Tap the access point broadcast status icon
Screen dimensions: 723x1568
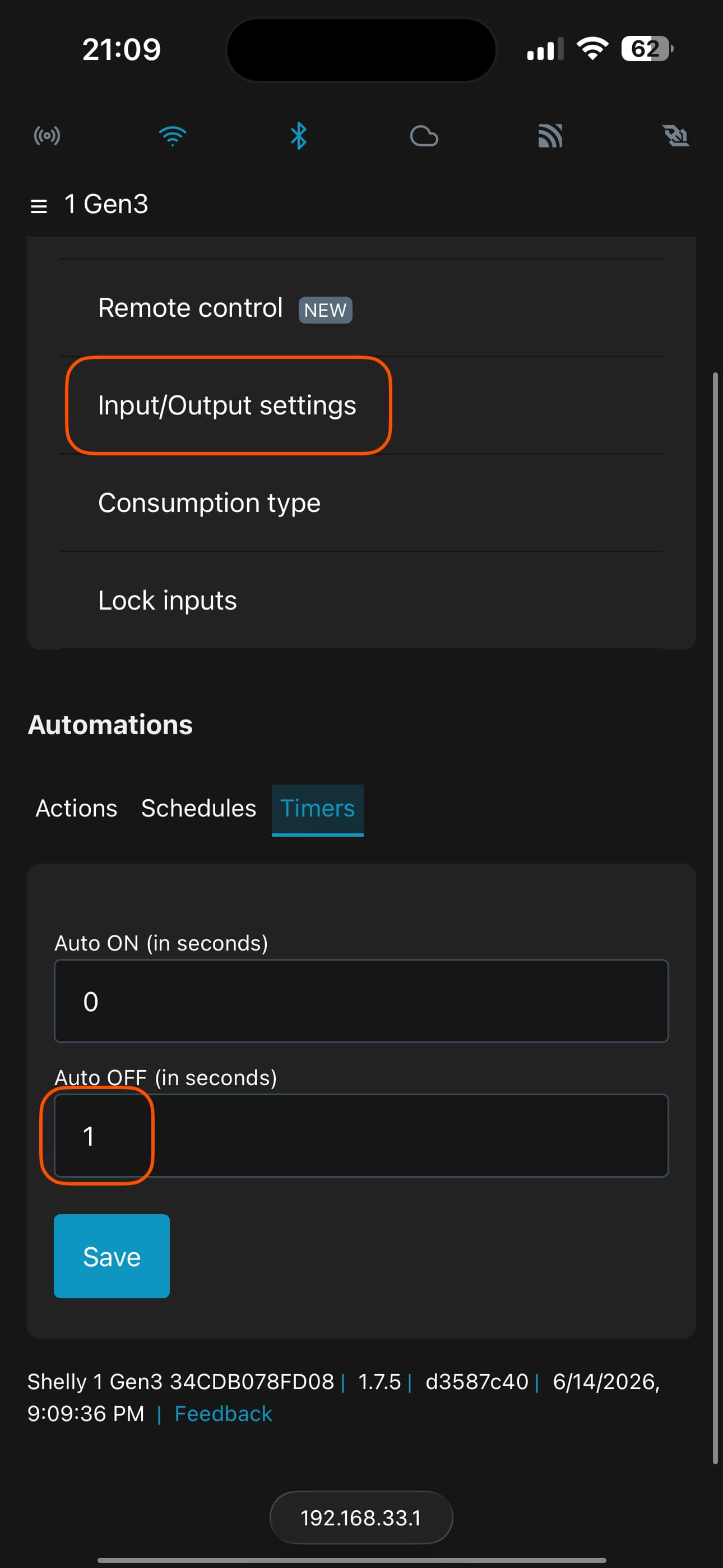pos(47,135)
